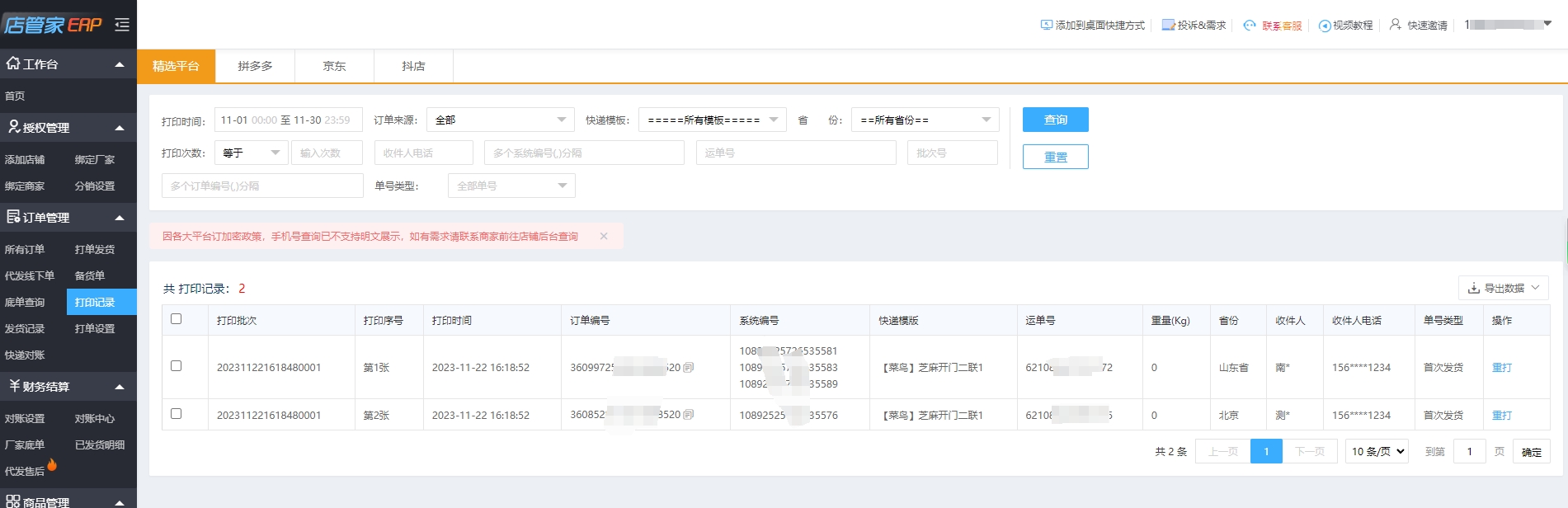Open the order source dropdown
Screen dimensions: 1568x508
click(x=500, y=120)
